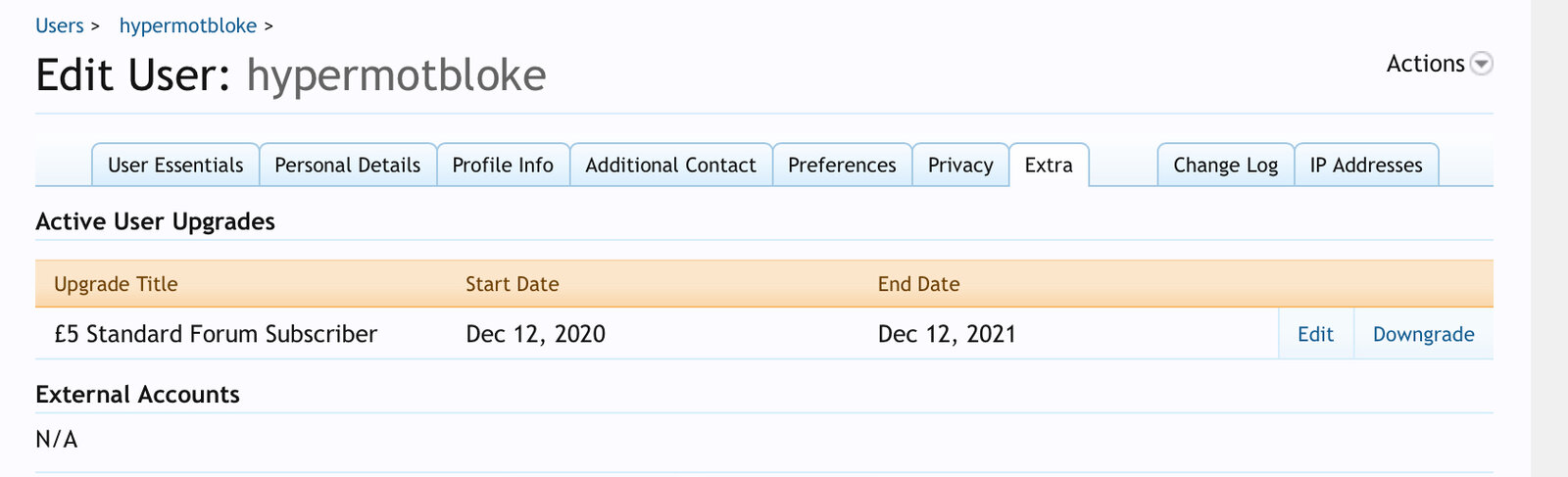Open hypermotbloke breadcrumb link
Viewport: 1568px width, 477px height.
coord(188,25)
